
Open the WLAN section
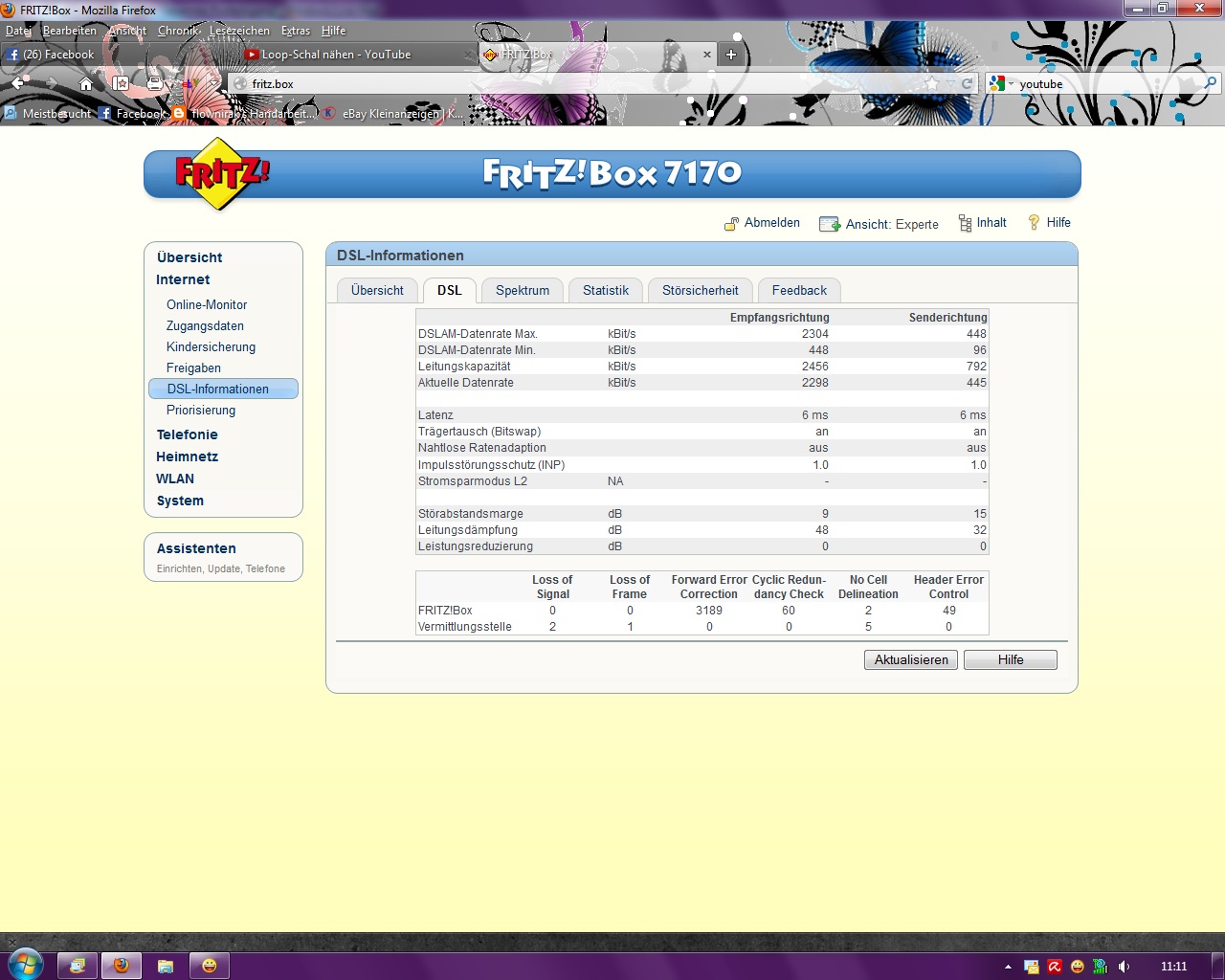pos(175,479)
